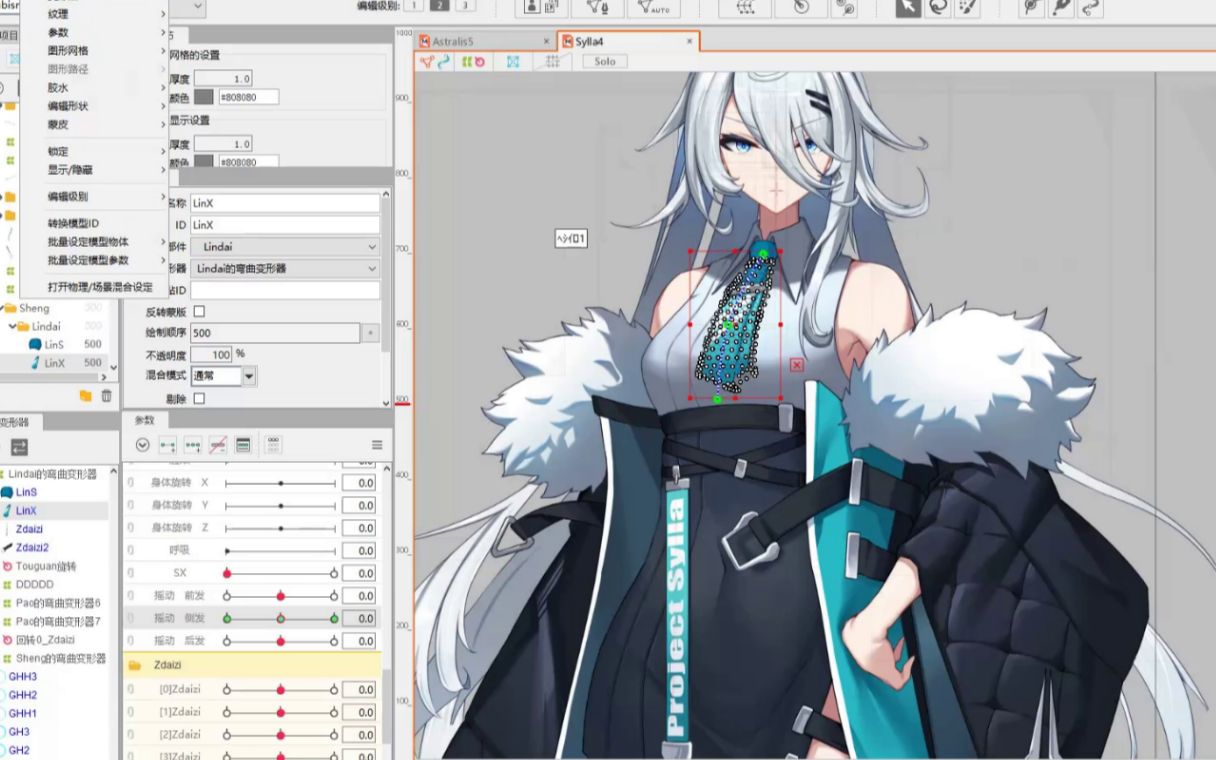
Task: Click the blue focus-fit icon in view toolbar
Action: (x=513, y=62)
